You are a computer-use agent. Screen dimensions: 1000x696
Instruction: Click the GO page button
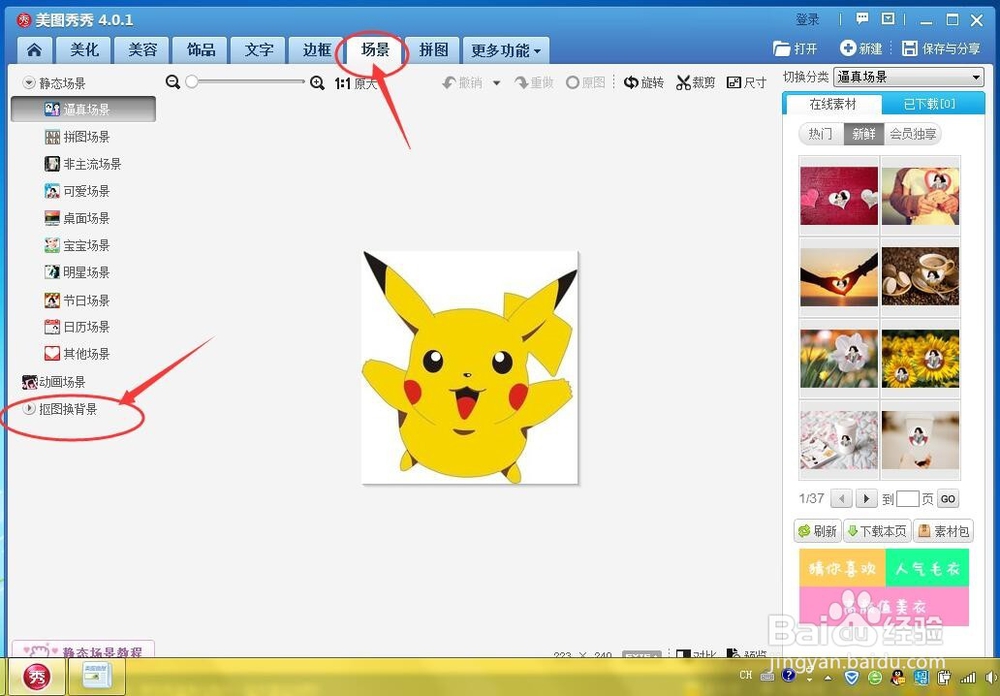(x=948, y=499)
